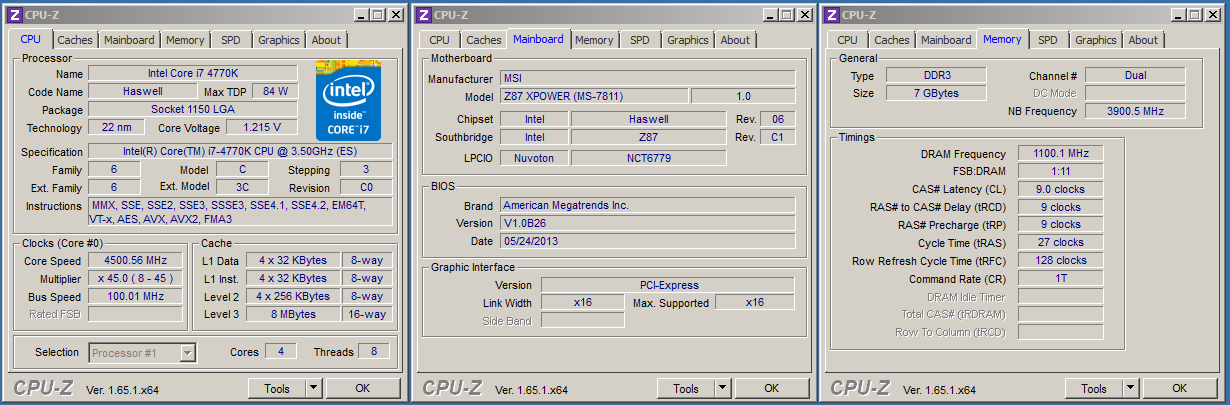Click Tools button in right Memory window

1094,388
